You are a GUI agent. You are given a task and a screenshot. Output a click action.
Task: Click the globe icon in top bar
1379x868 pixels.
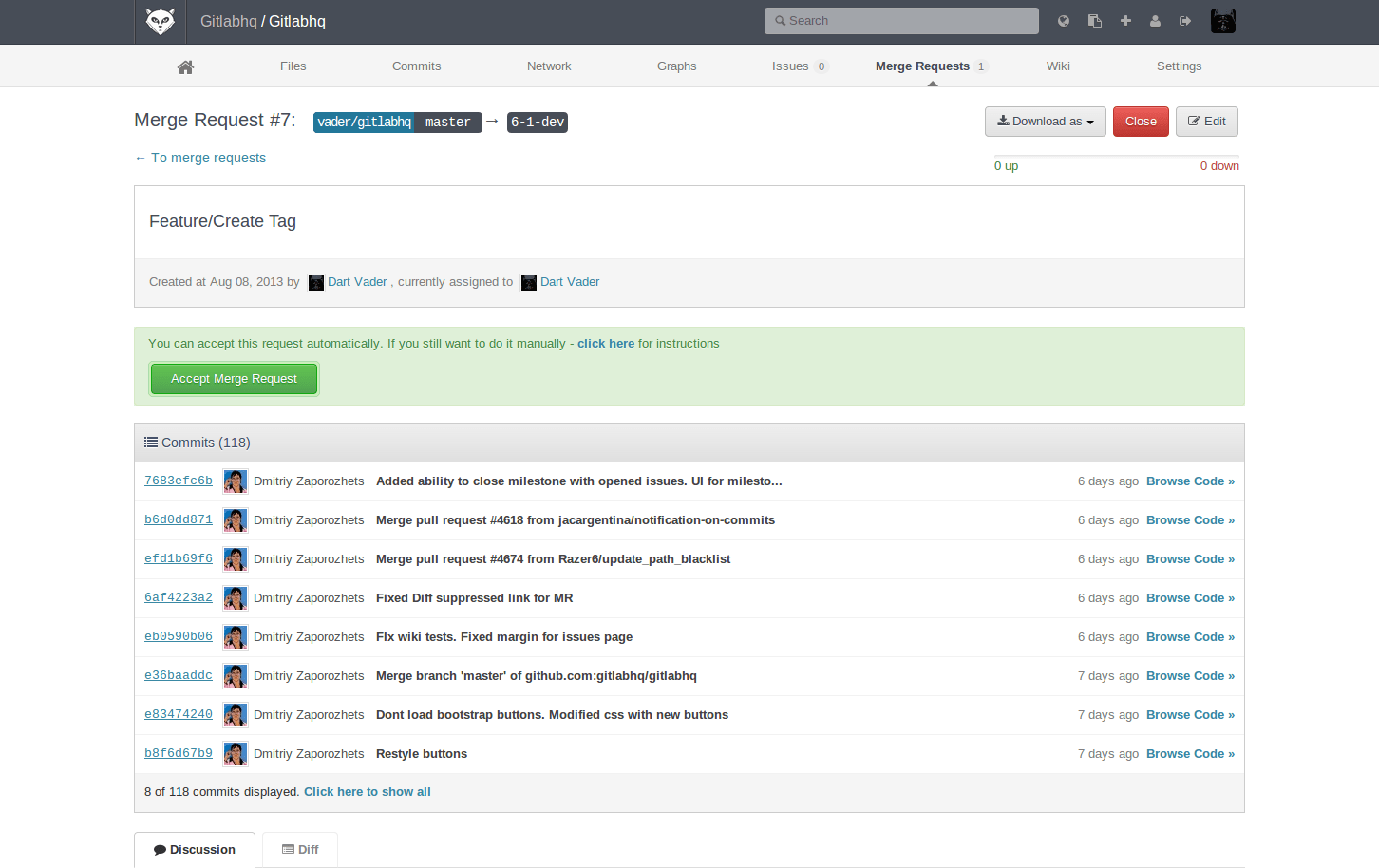[x=1064, y=20]
